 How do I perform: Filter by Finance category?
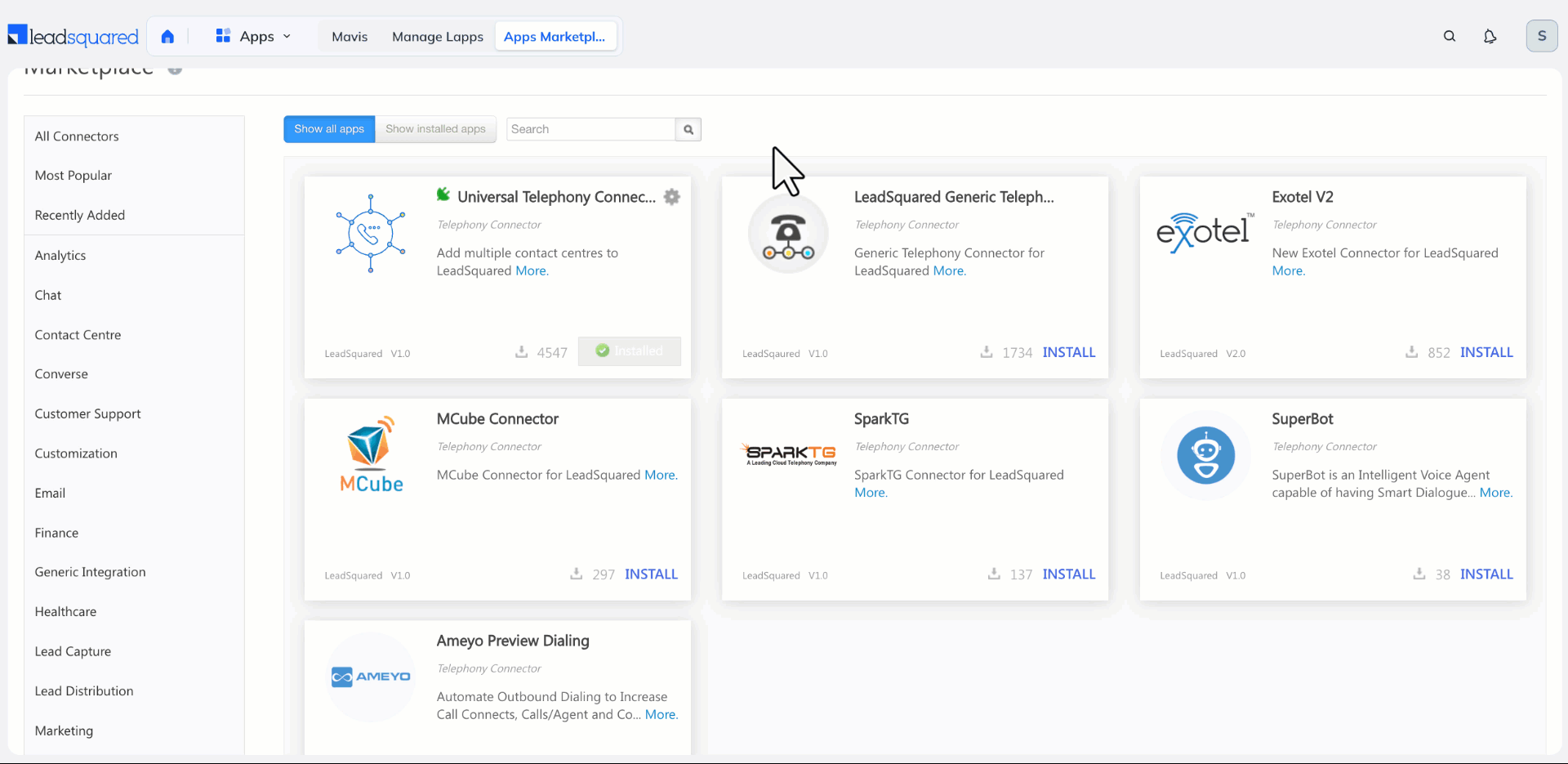pyautogui.click(x=56, y=533)
